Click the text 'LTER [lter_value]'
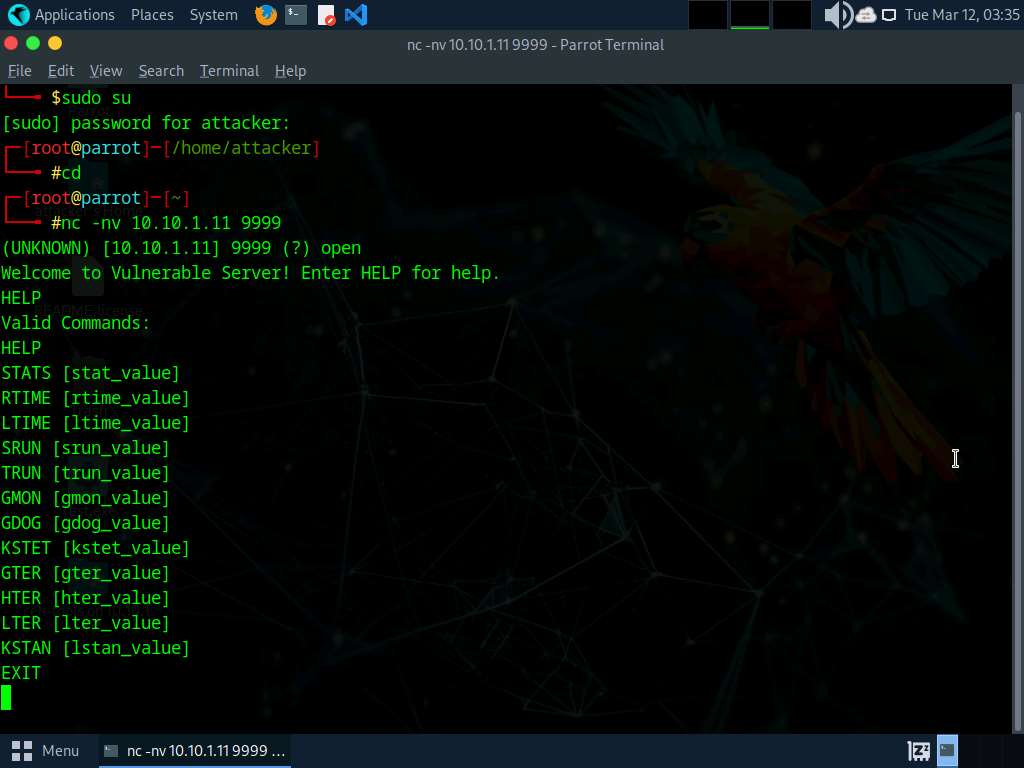Screen dimensions: 1024x768 pos(85,623)
